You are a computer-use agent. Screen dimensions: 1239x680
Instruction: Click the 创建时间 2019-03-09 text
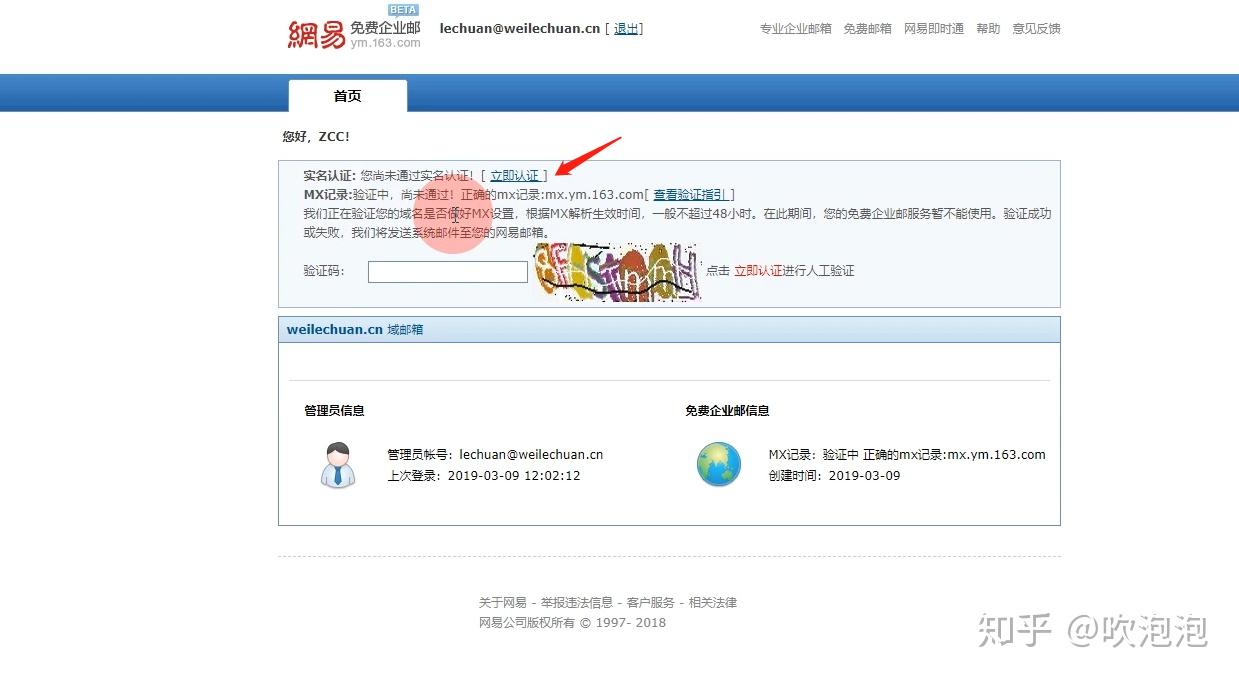834,476
